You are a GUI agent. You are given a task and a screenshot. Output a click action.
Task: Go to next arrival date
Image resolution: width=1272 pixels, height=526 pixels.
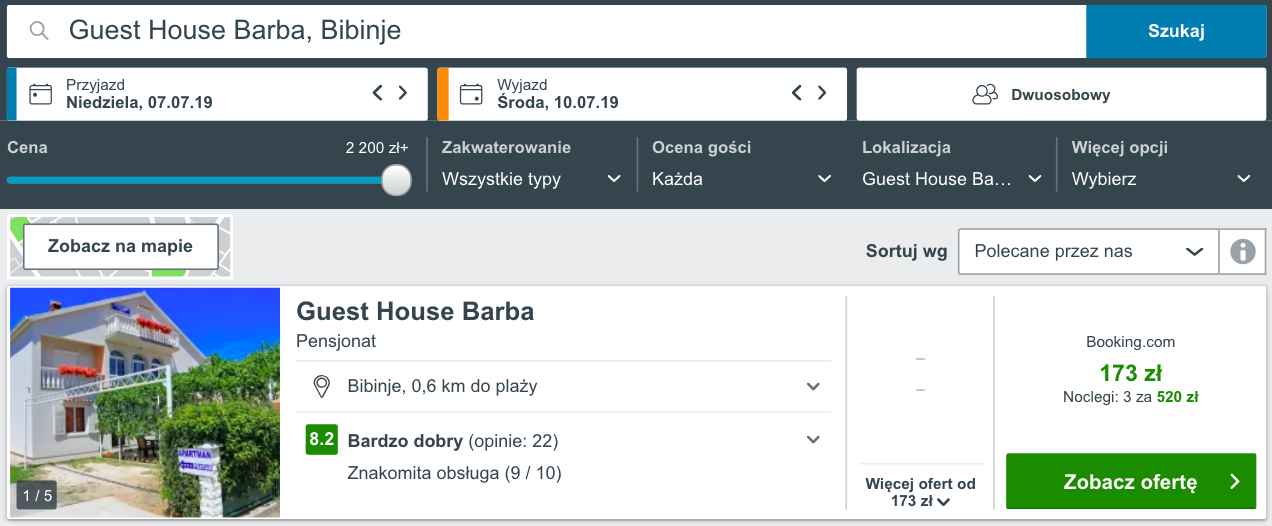pyautogui.click(x=403, y=93)
